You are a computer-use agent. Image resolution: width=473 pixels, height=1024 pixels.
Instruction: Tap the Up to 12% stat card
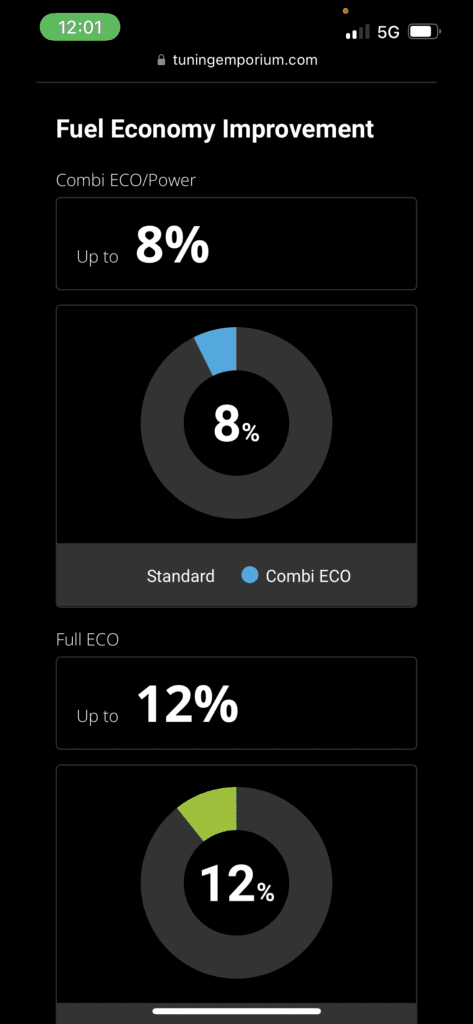click(x=236, y=703)
